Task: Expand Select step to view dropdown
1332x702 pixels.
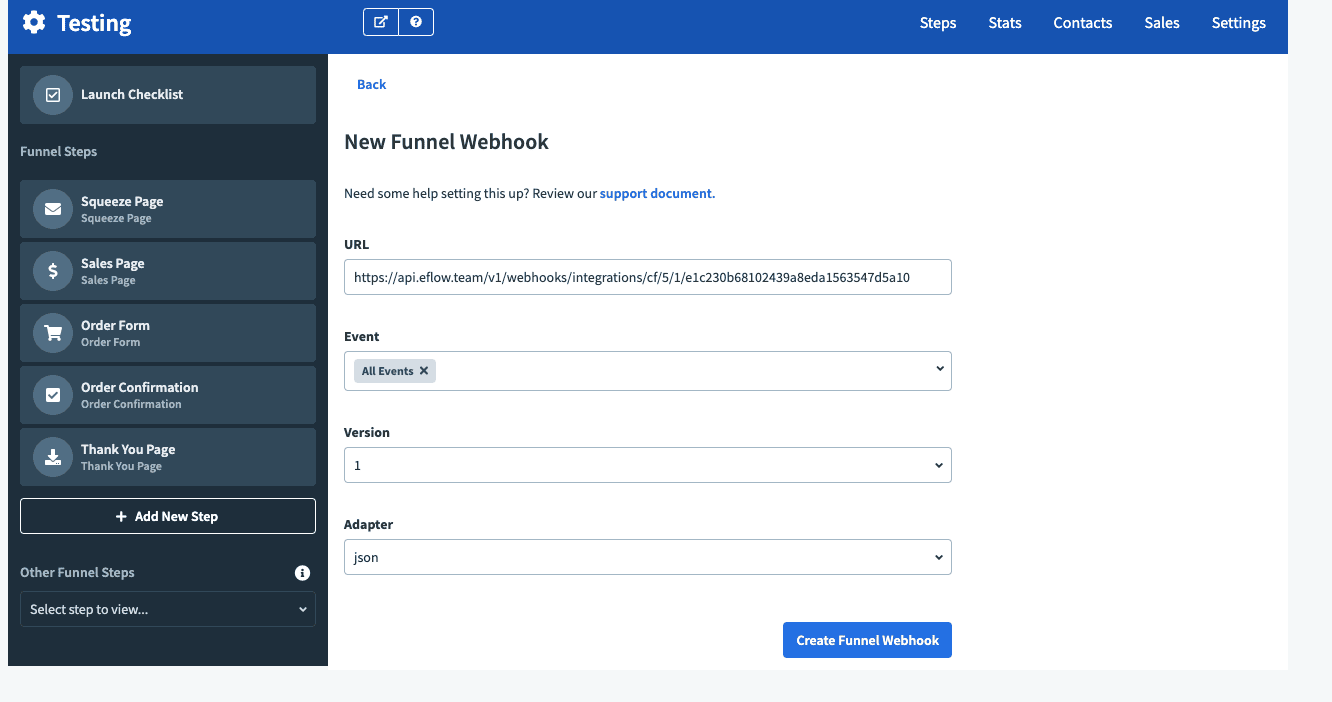Action: (x=168, y=609)
